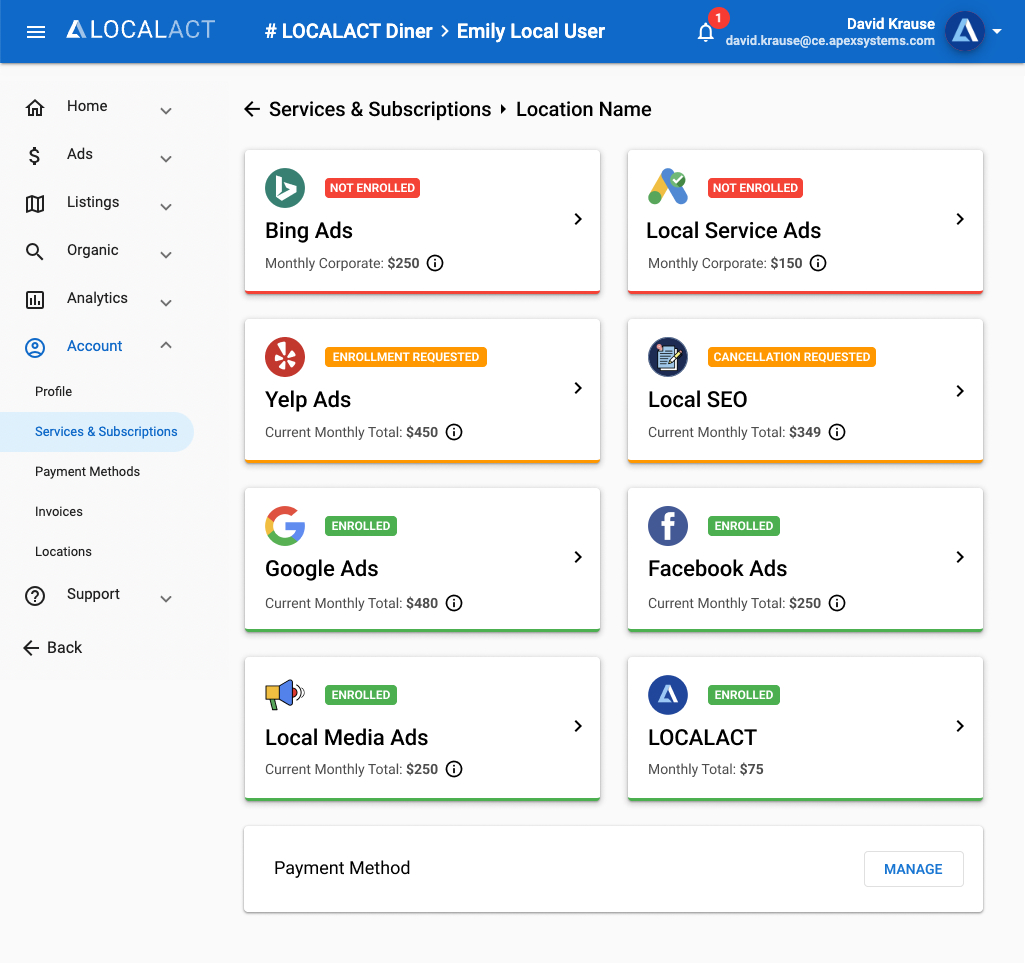Show info for Local Service Ads price
The height and width of the screenshot is (963, 1025).
(x=818, y=263)
